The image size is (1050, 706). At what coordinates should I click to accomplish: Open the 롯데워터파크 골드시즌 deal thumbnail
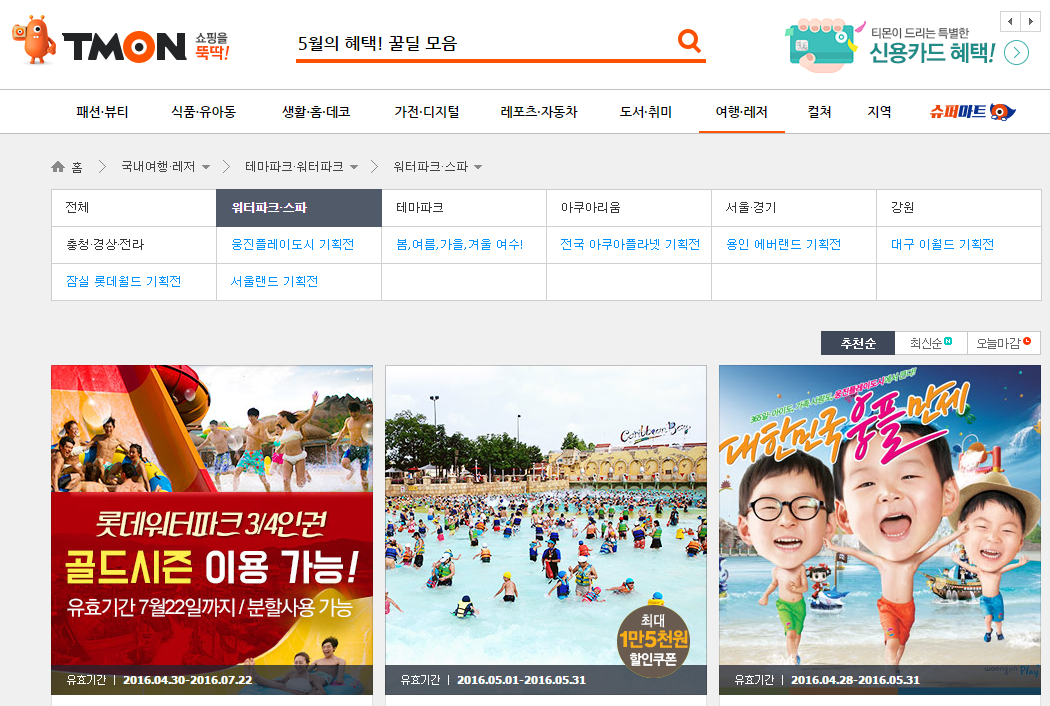[x=212, y=530]
